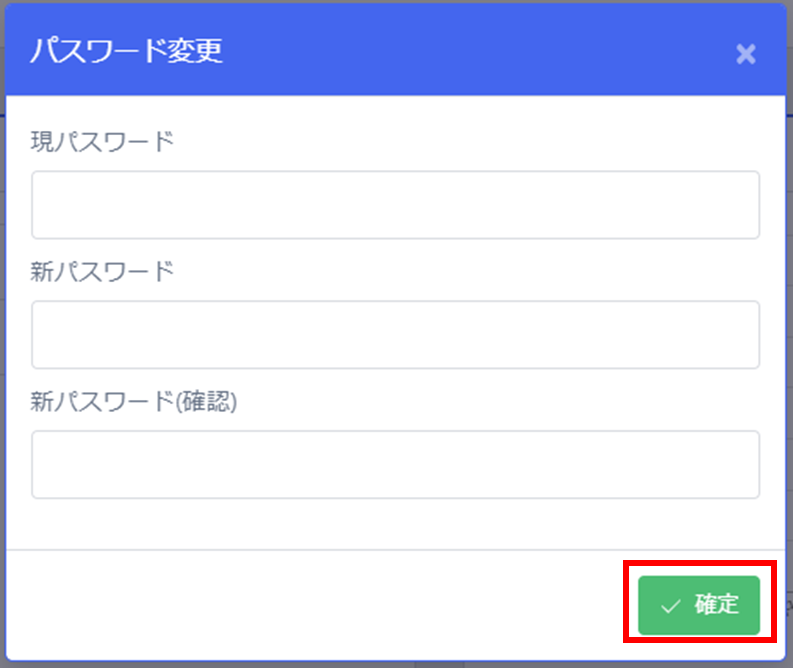Image resolution: width=793 pixels, height=668 pixels.
Task: Click the 新パスワード label above the second field
Action: coord(103,272)
